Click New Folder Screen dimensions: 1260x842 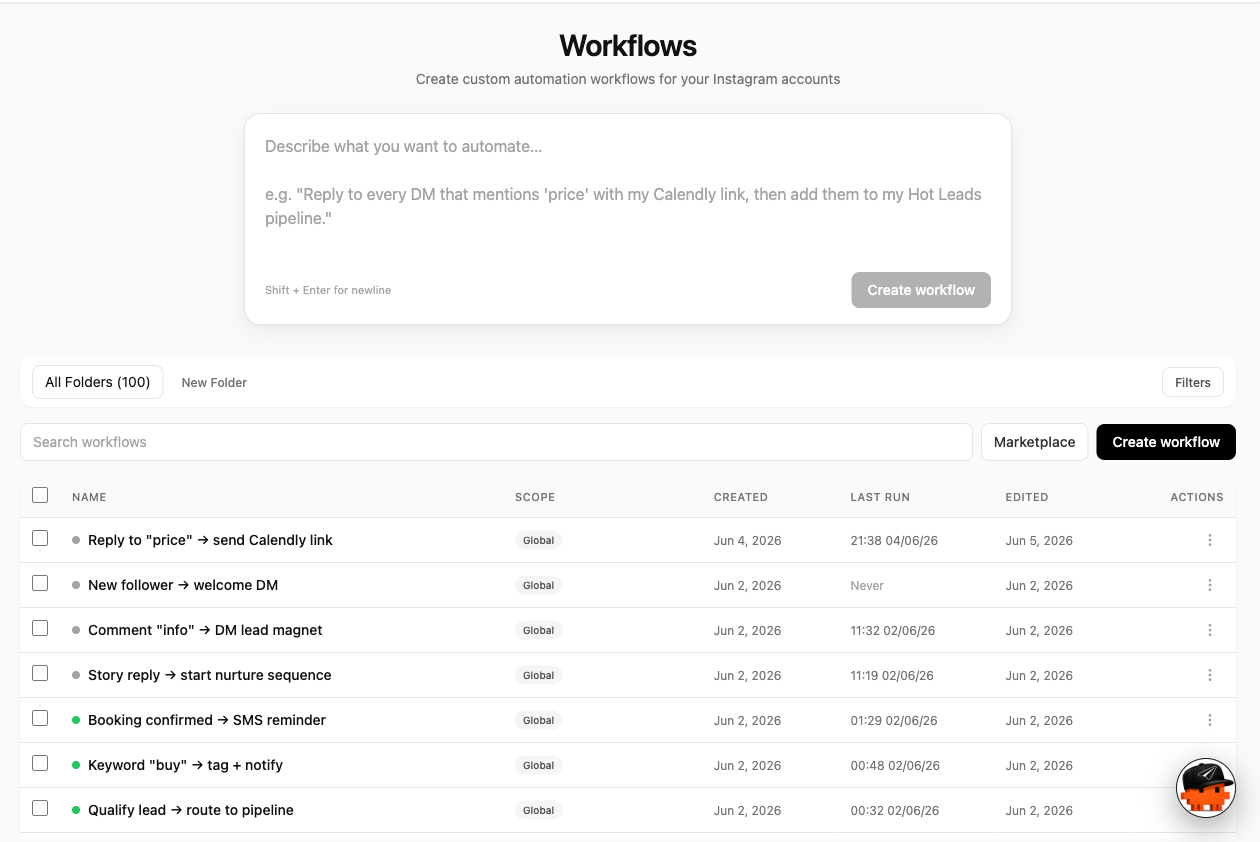point(214,382)
